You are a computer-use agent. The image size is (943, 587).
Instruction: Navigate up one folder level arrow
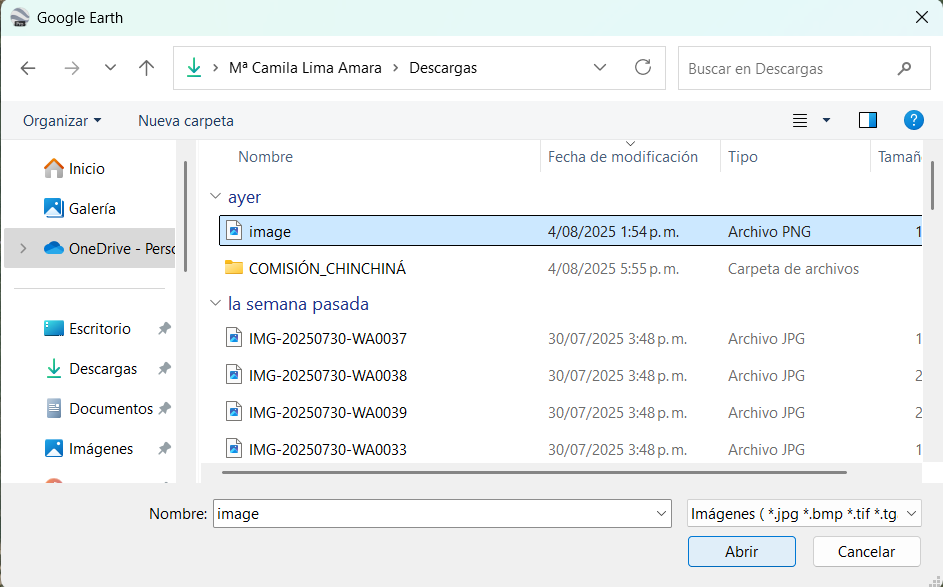(x=146, y=68)
